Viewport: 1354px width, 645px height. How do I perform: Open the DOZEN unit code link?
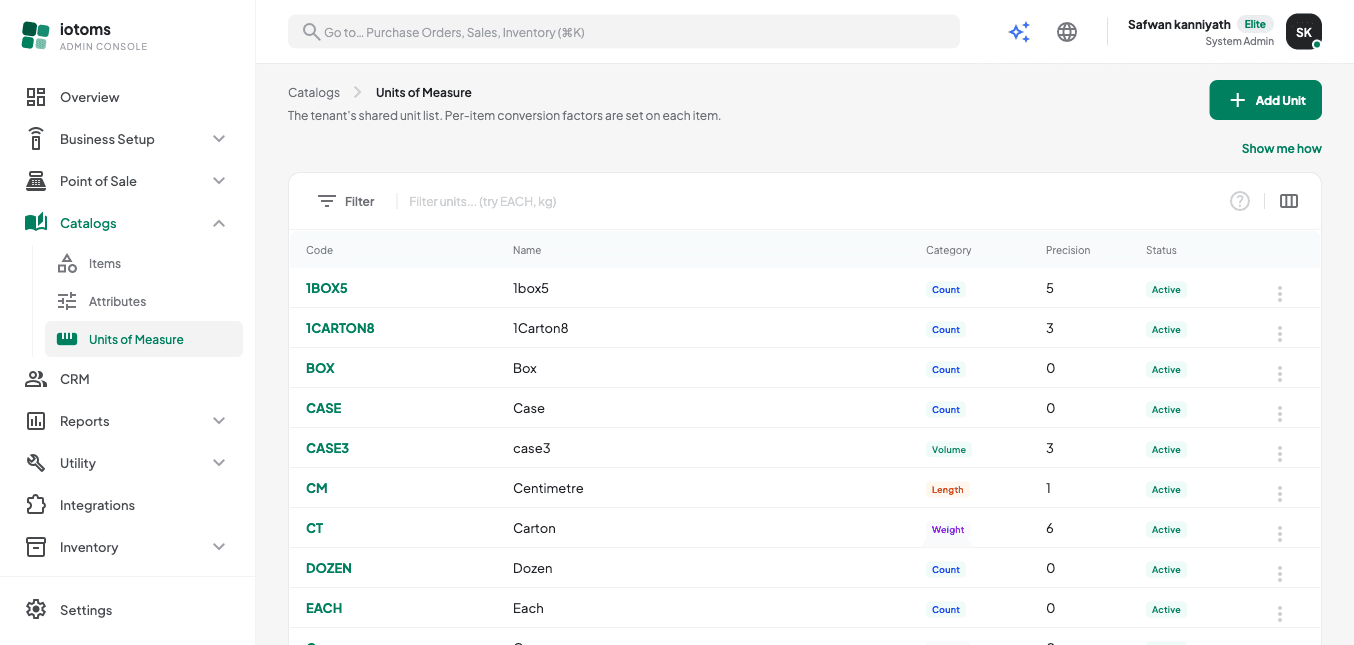pyautogui.click(x=329, y=568)
